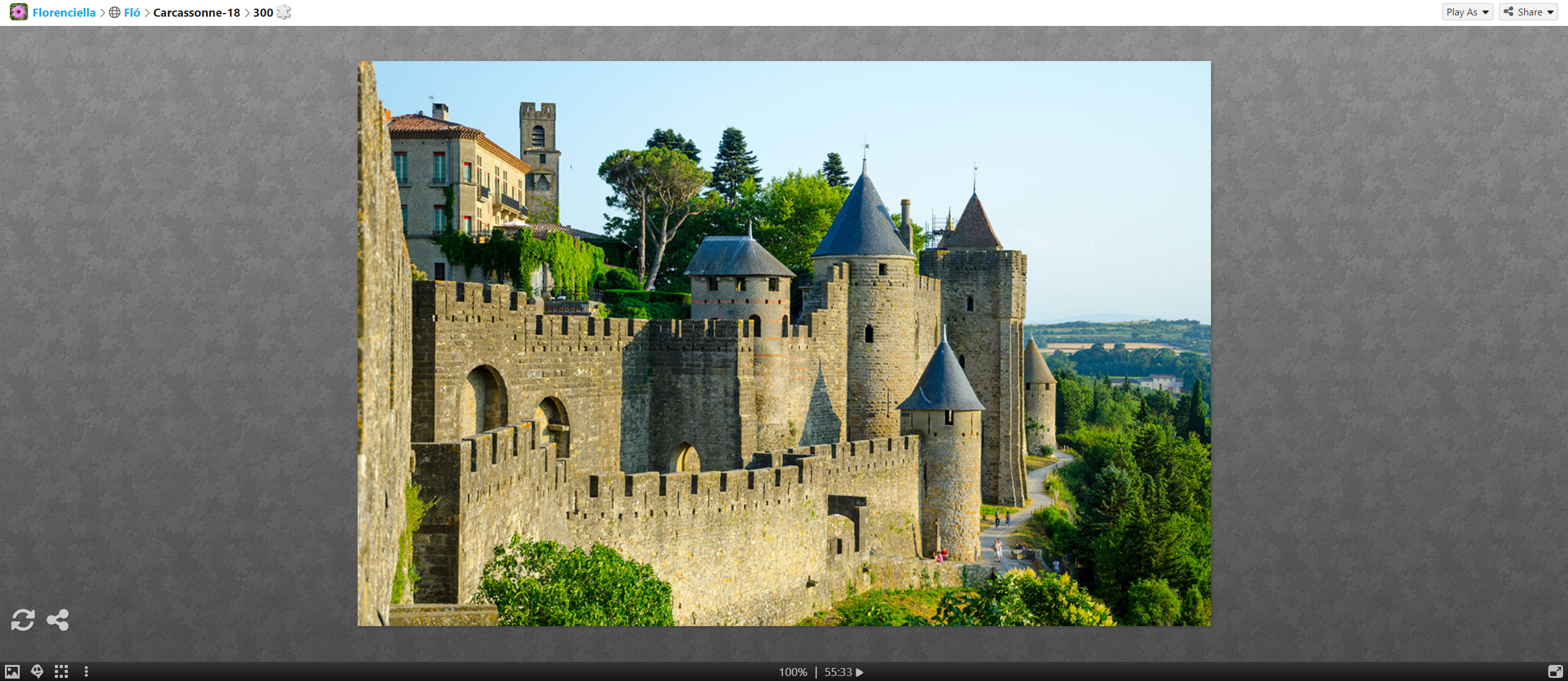
Task: Click the completed Carcassonne castle image
Action: 784,343
